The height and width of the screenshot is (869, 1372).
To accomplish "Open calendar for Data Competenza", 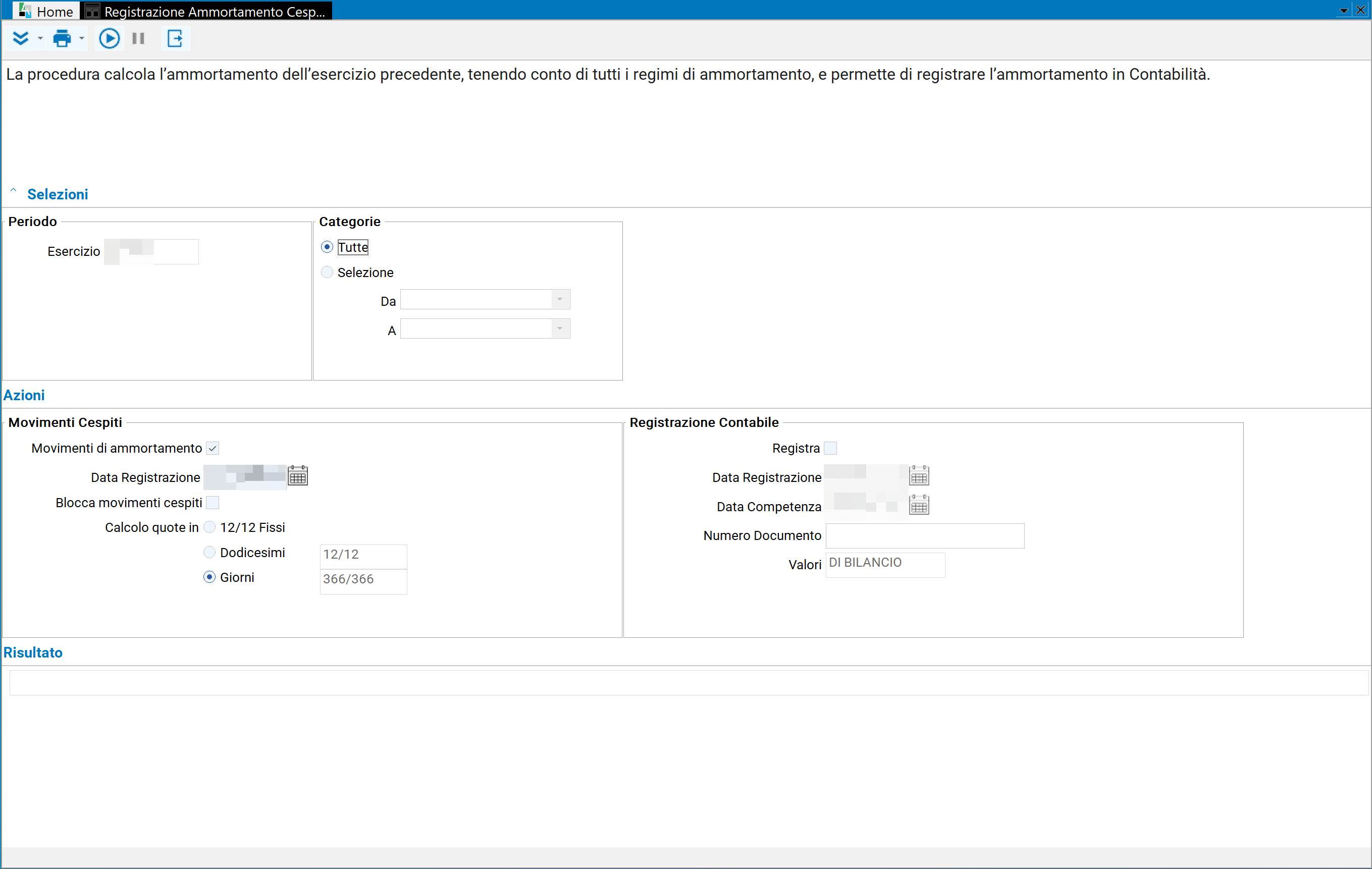I will (x=919, y=505).
